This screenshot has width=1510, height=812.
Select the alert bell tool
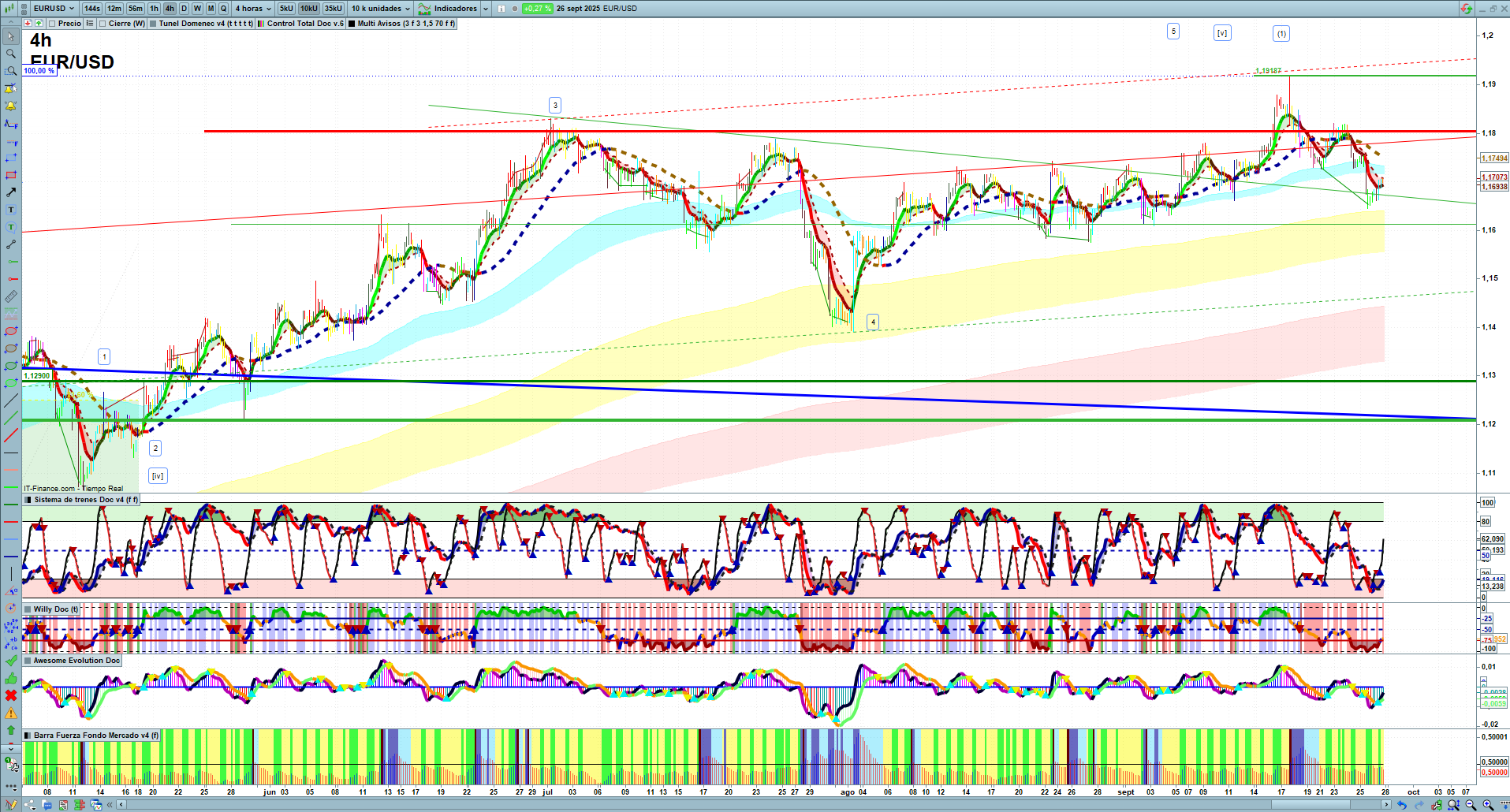pos(11,106)
